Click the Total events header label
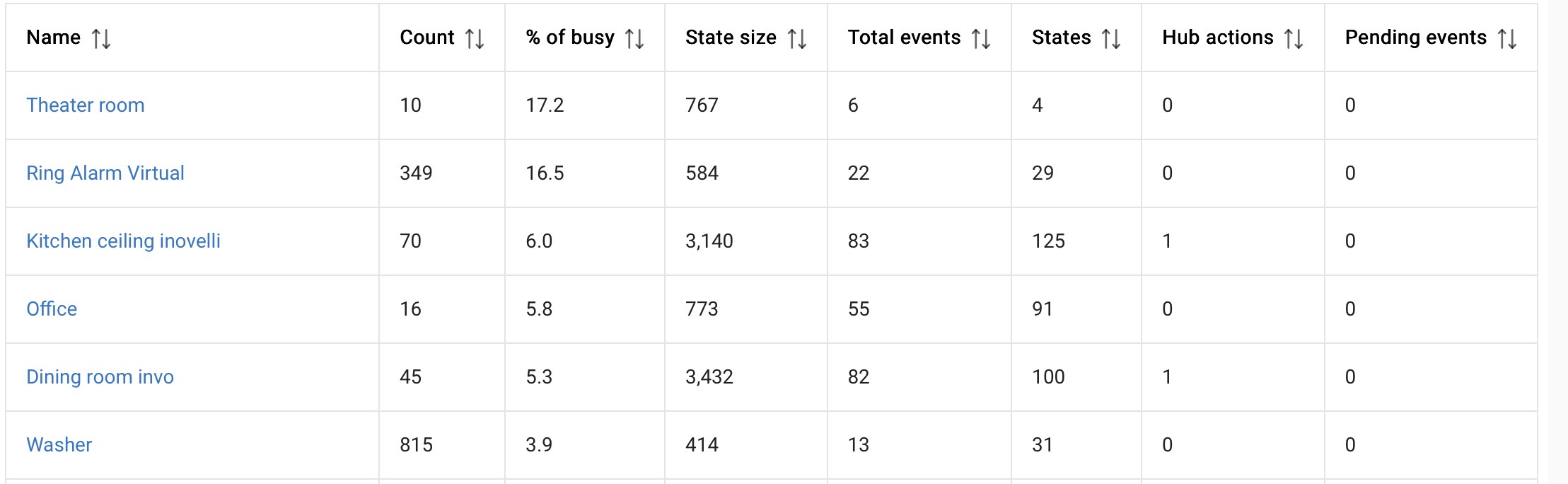This screenshot has width=1568, height=484. pos(904,38)
